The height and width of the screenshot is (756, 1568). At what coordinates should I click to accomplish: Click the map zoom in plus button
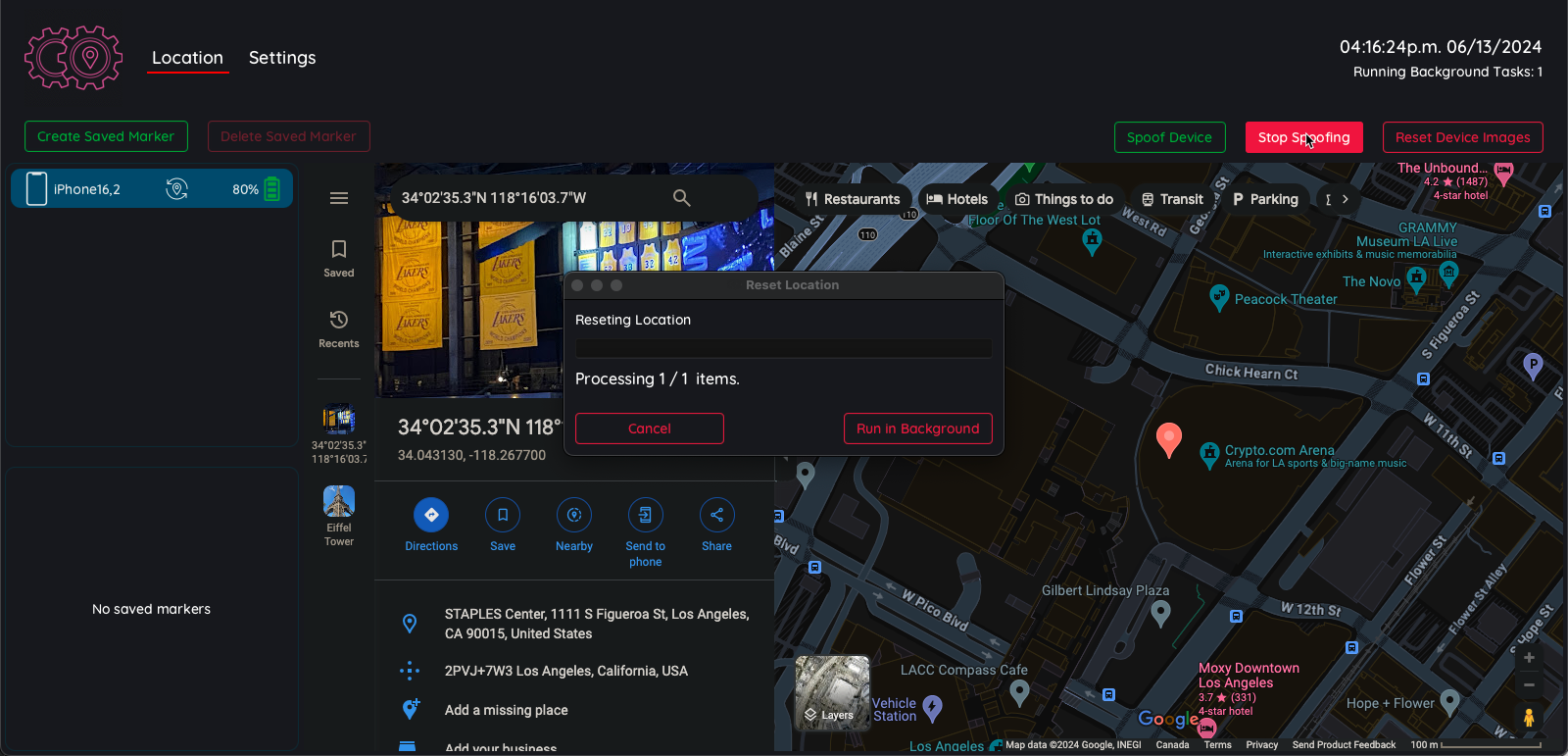tap(1529, 658)
